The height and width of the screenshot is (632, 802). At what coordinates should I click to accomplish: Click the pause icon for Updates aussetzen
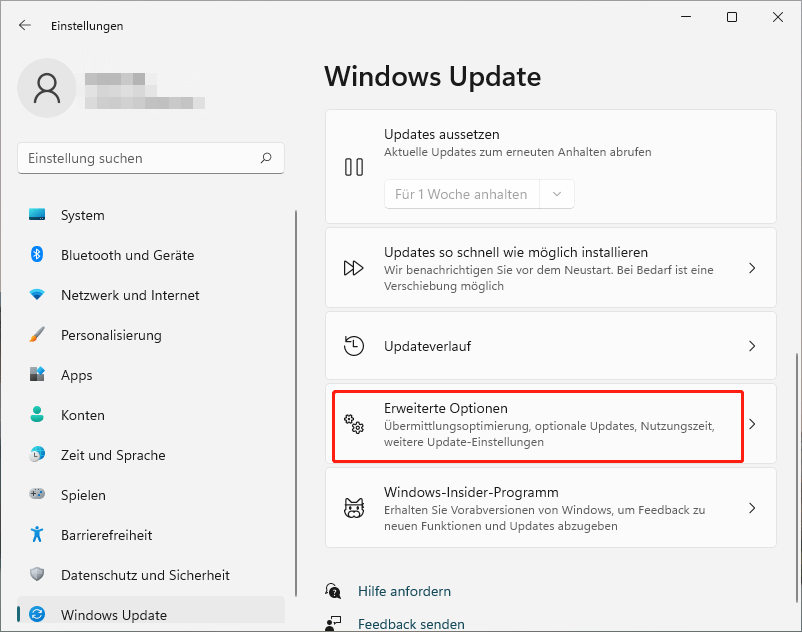pyautogui.click(x=354, y=167)
